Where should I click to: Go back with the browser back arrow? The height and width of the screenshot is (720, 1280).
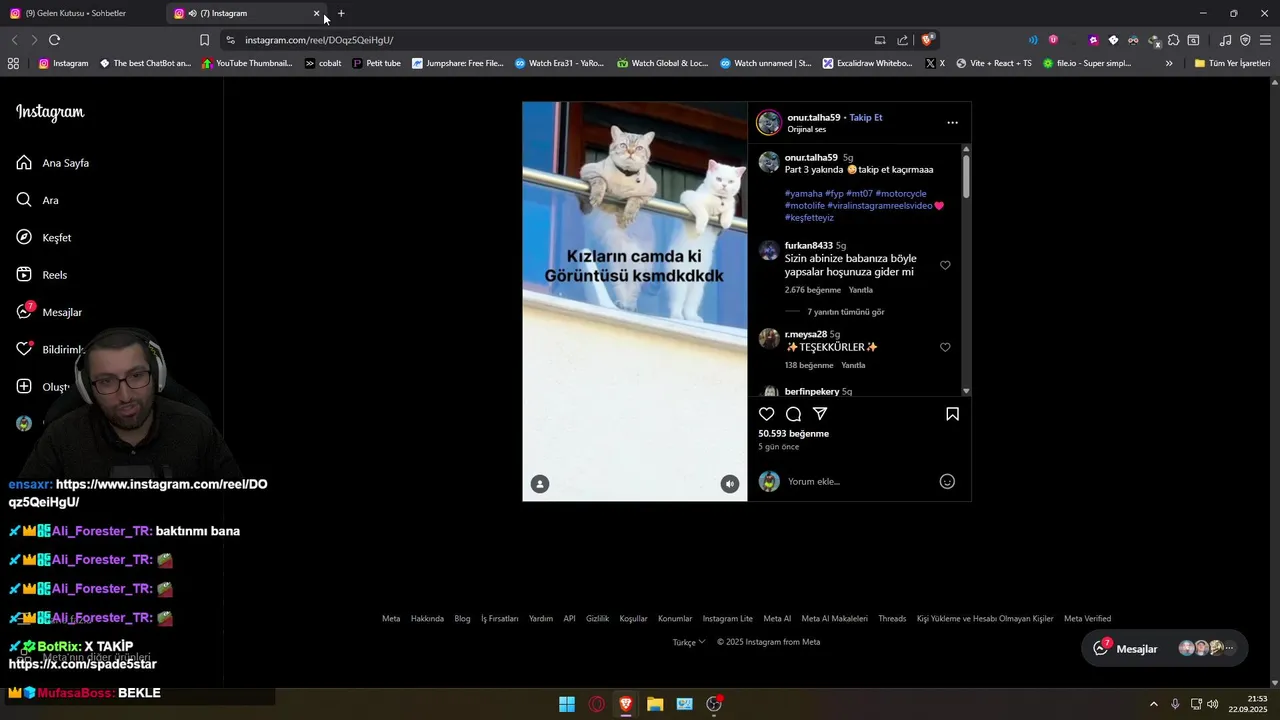tap(14, 40)
